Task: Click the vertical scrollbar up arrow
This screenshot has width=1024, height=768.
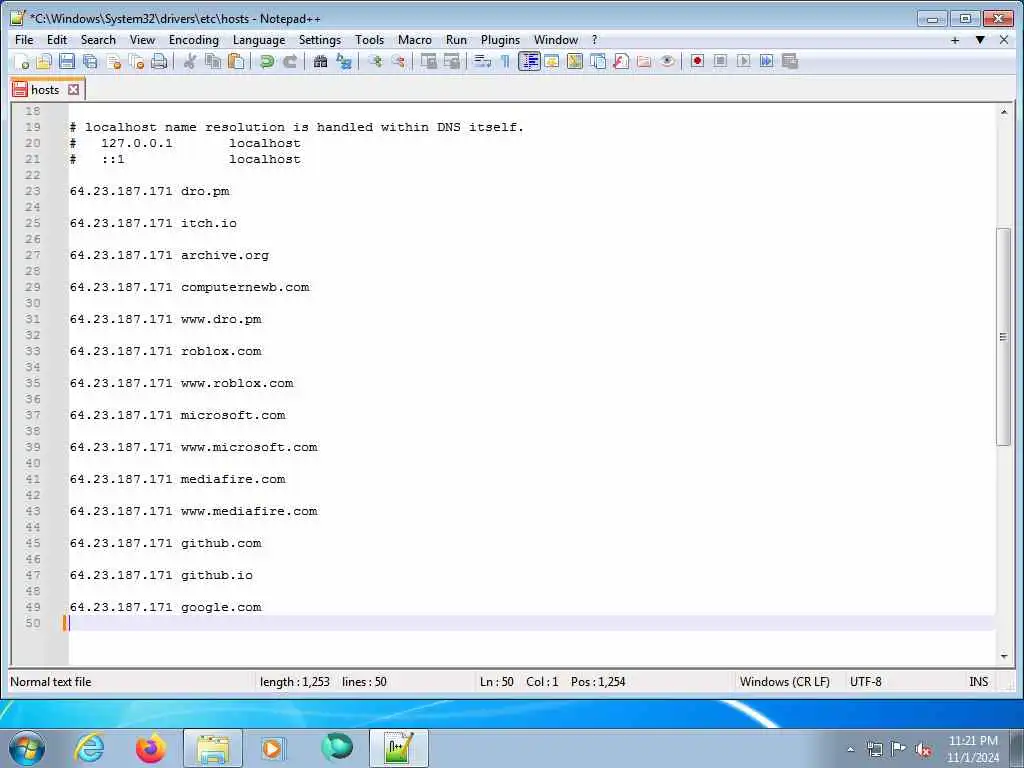Action: pyautogui.click(x=1004, y=112)
